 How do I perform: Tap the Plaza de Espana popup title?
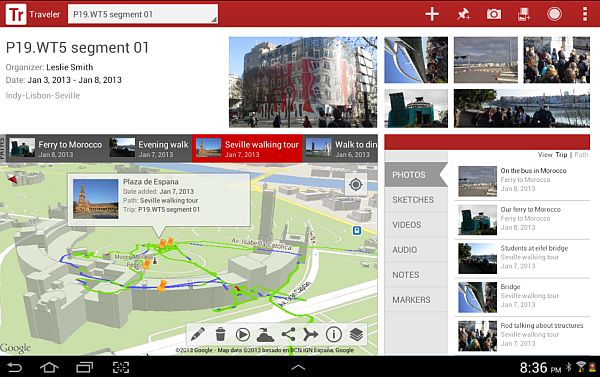(150, 182)
